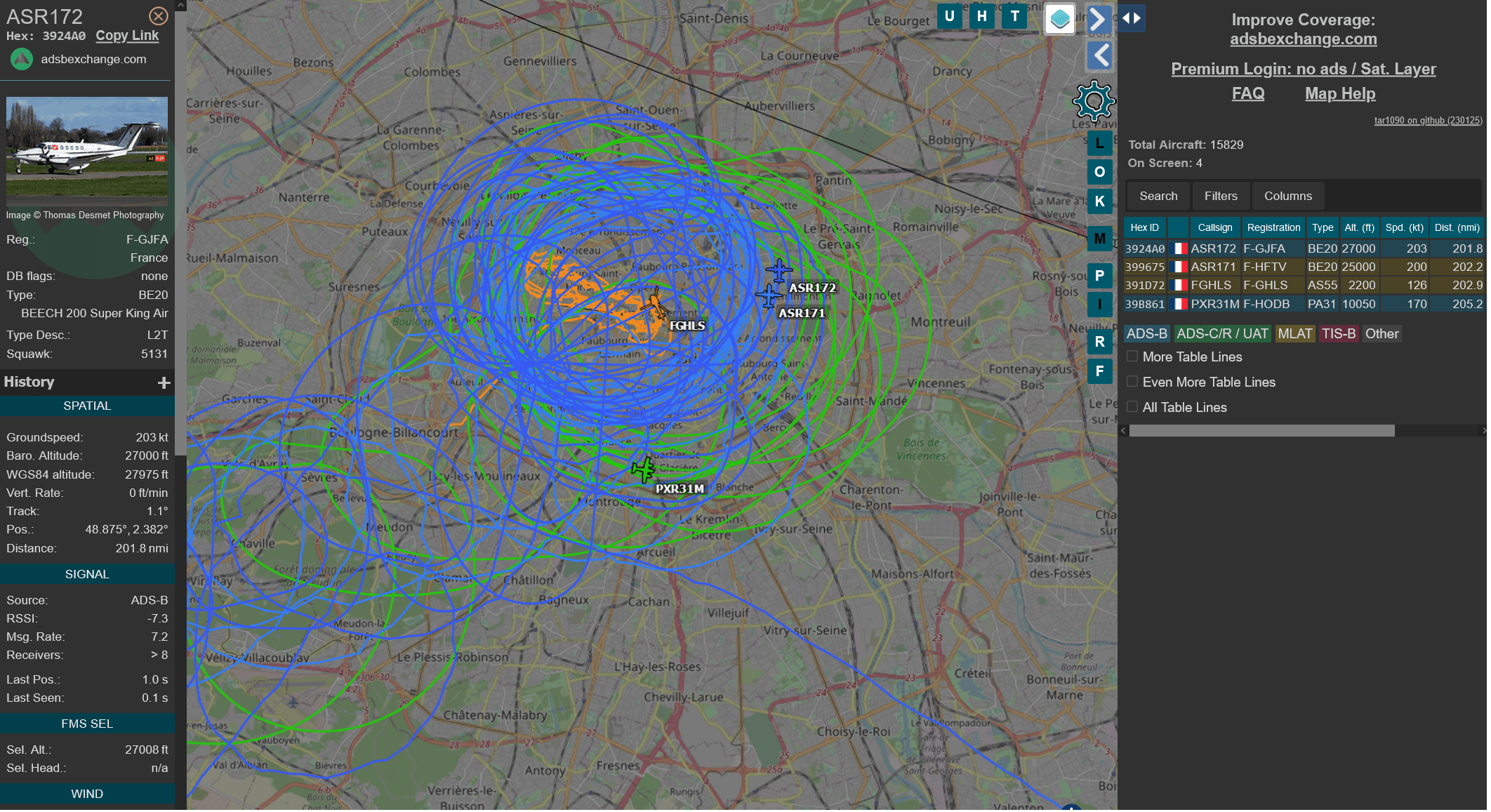Click the PXR31M aircraft on map
Image resolution: width=1491 pixels, height=812 pixels.
point(643,470)
